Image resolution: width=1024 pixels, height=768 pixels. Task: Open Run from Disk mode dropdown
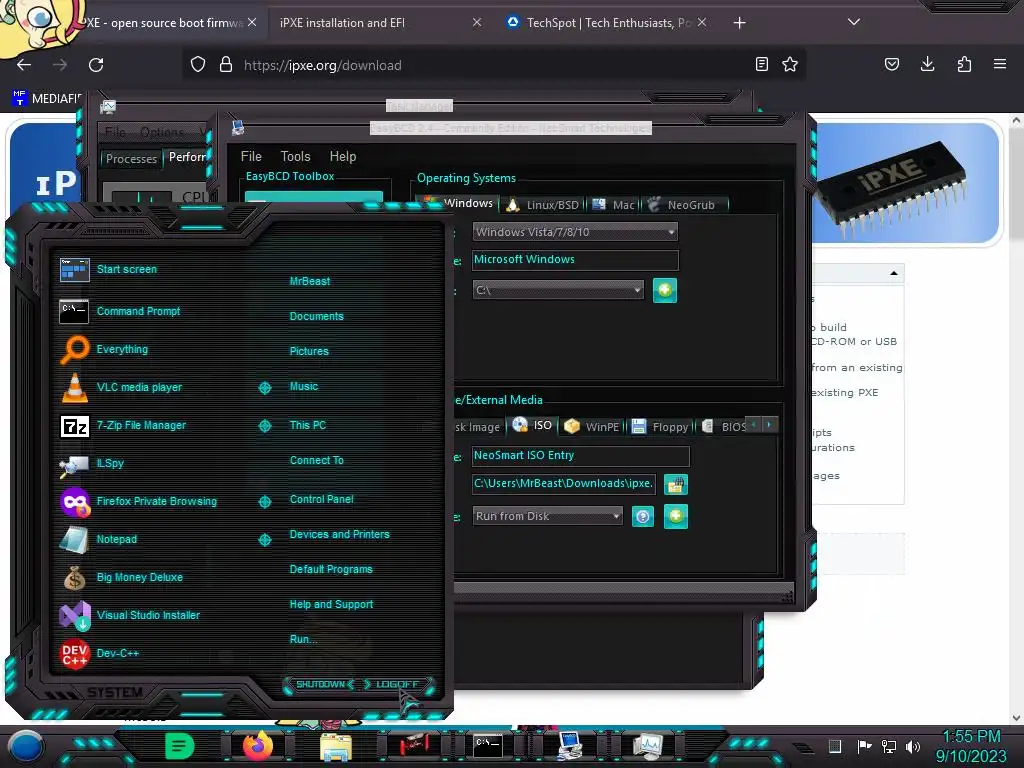click(x=547, y=517)
